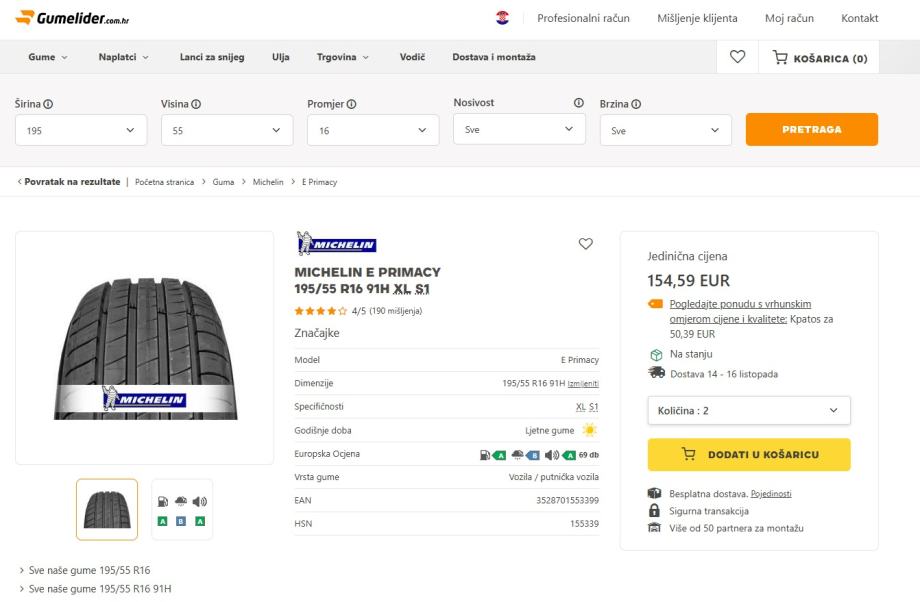Screen dimensions: 920x602
Task: Click the star rating for the tire
Action: [320, 311]
